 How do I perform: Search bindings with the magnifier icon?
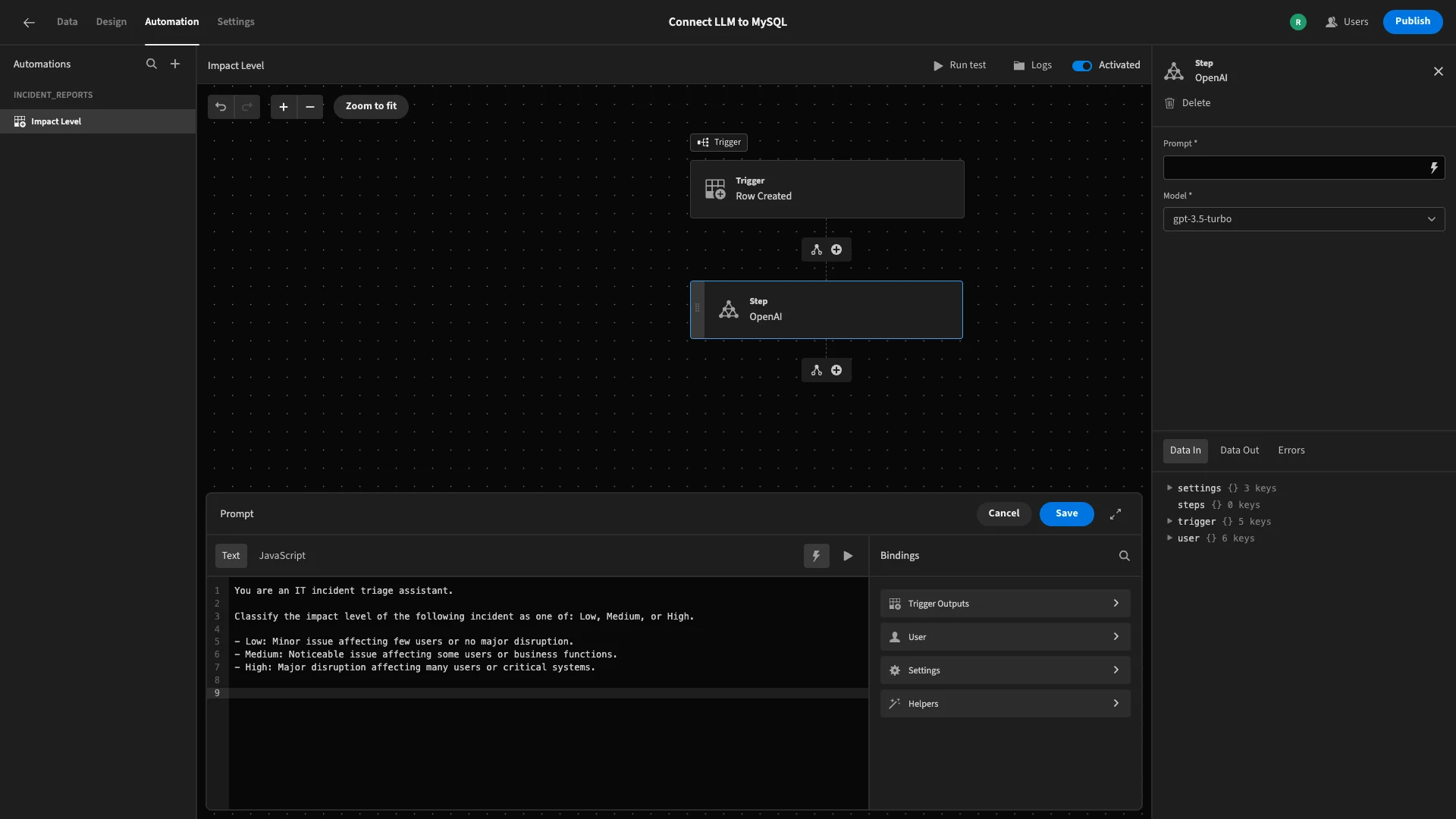tap(1125, 556)
